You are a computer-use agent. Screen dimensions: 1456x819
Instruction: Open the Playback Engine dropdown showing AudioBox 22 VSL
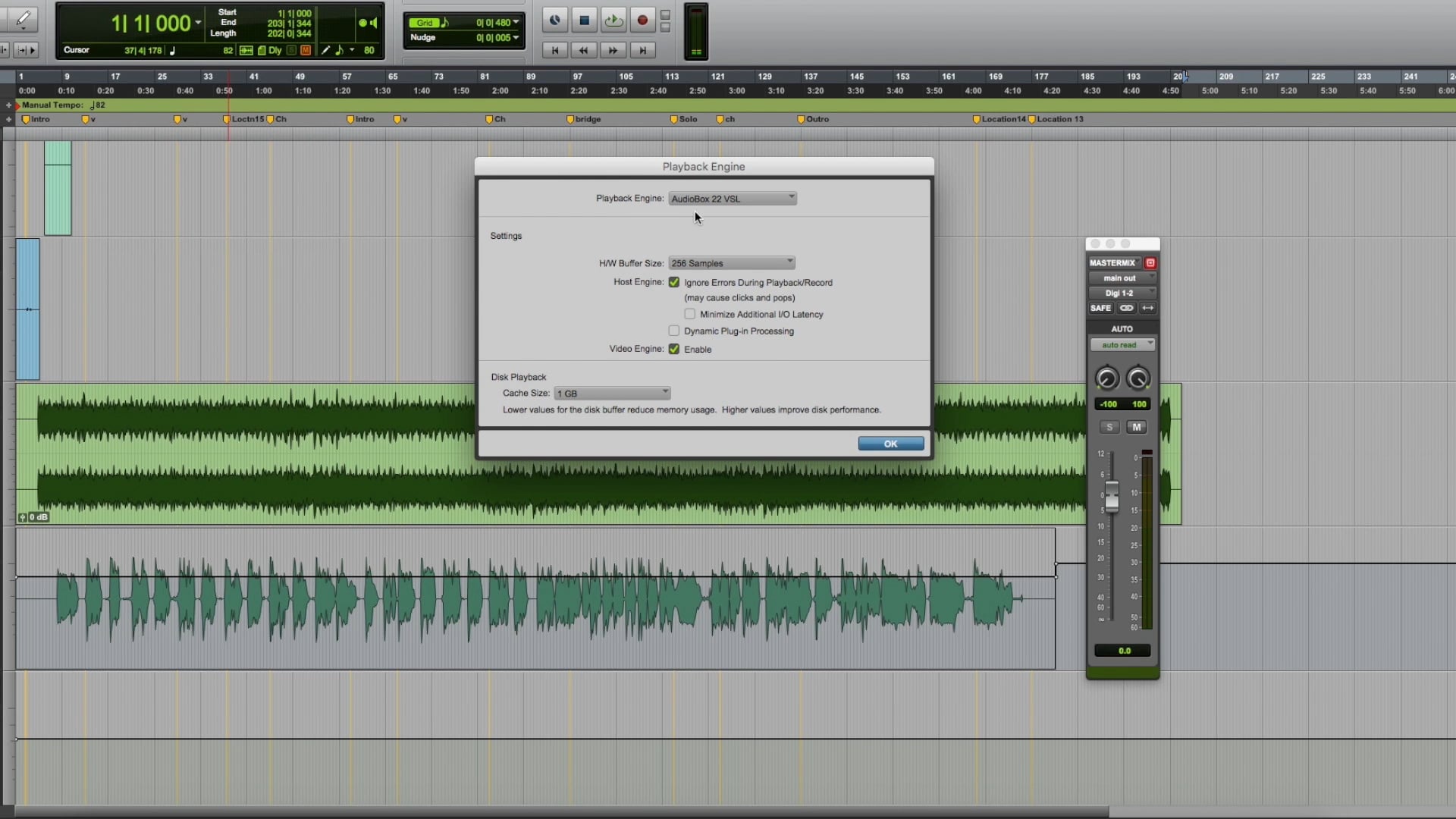click(x=731, y=198)
